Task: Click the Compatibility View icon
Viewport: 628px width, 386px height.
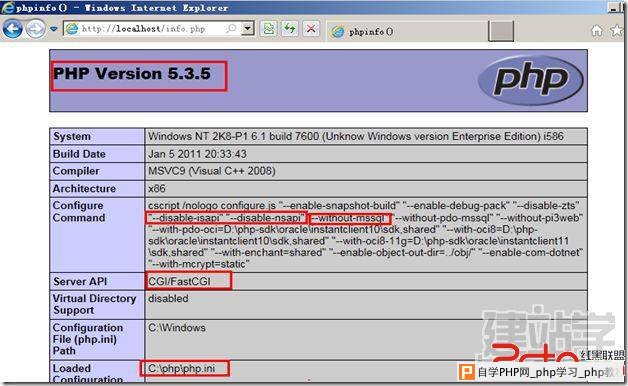Action: (x=269, y=29)
